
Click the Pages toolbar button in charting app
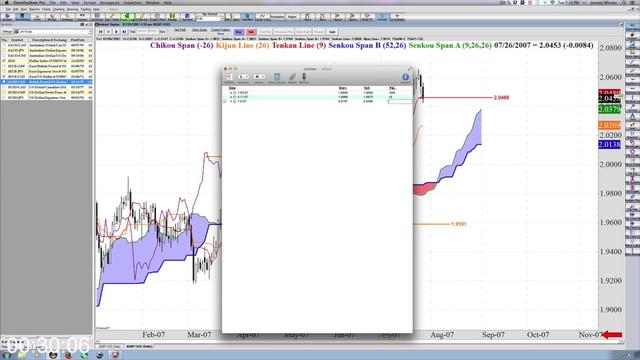[x=292, y=17]
